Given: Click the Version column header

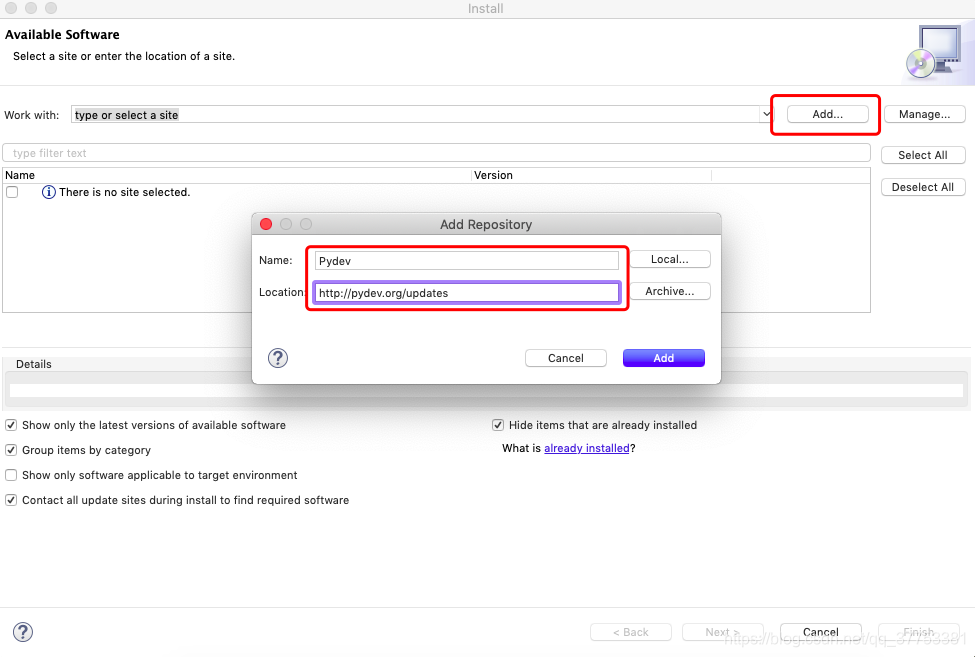Looking at the screenshot, I should 591,175.
